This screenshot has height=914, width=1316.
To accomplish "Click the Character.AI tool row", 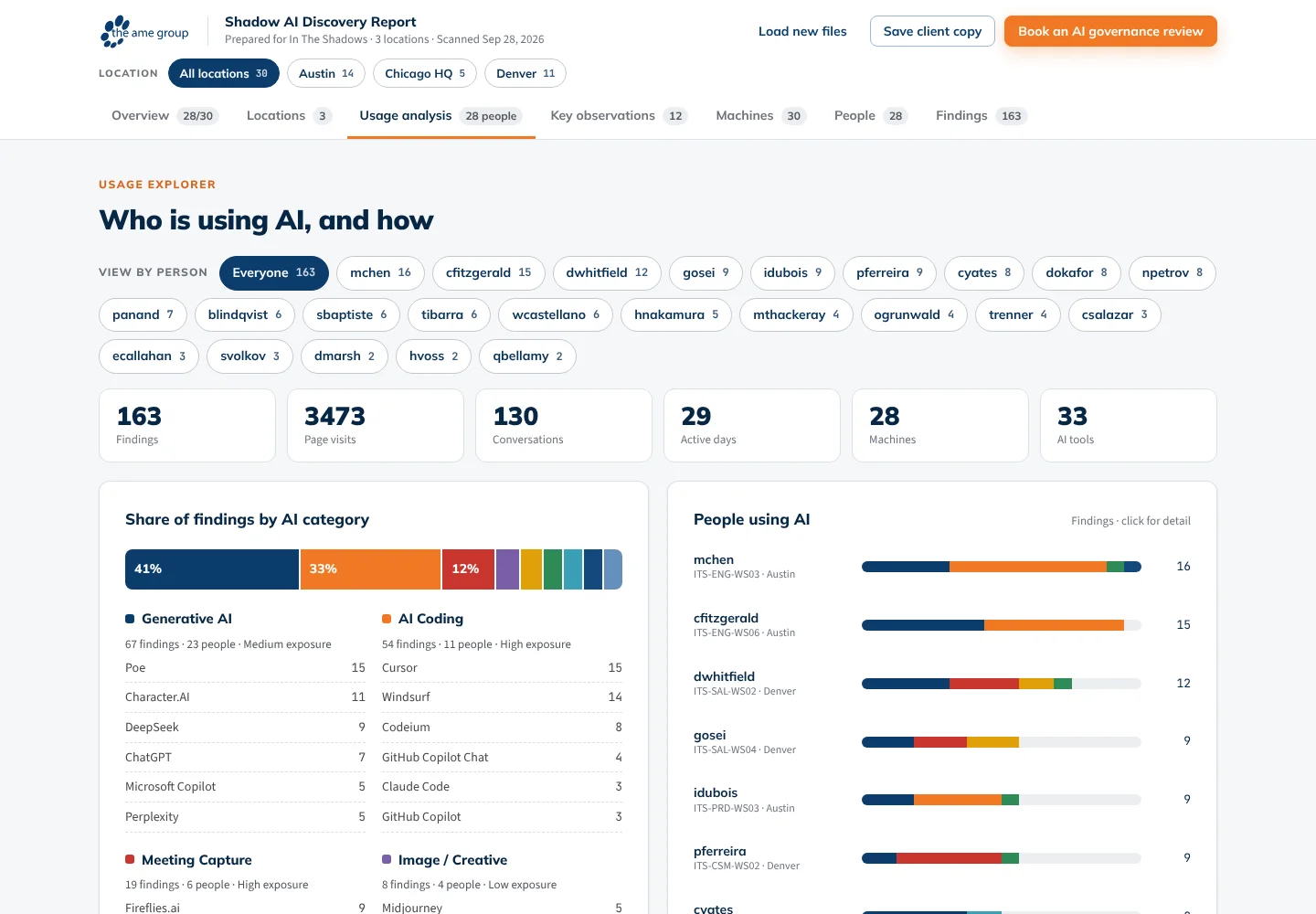I will coord(245,697).
